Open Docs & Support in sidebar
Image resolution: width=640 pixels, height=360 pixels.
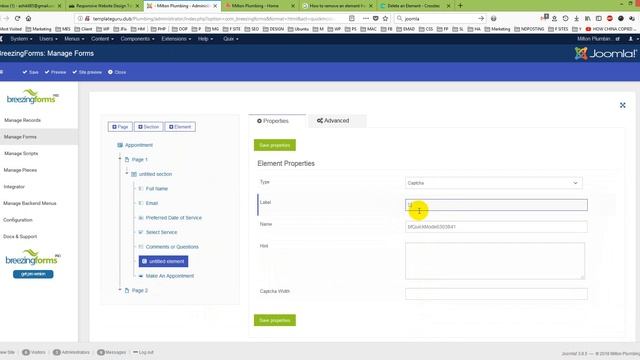pyautogui.click(x=20, y=236)
